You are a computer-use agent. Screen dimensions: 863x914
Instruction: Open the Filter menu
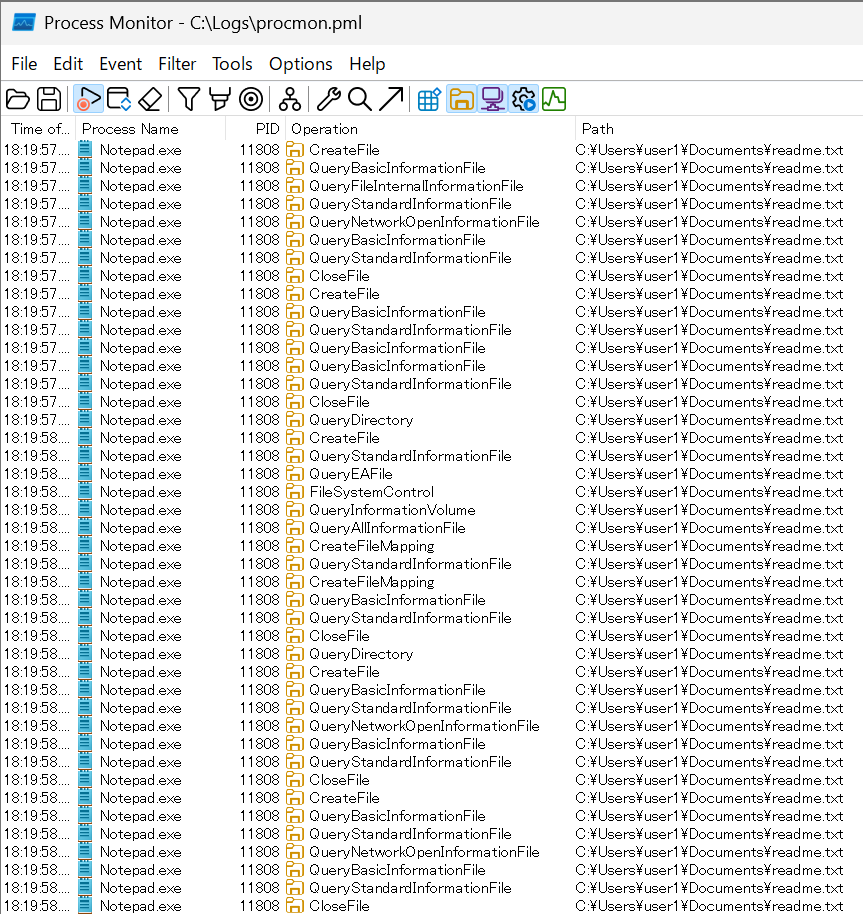[177, 64]
